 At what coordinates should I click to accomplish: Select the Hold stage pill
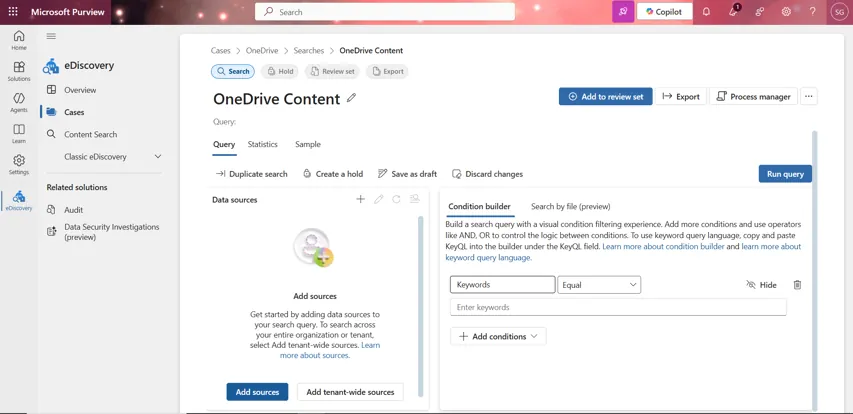[x=280, y=71]
